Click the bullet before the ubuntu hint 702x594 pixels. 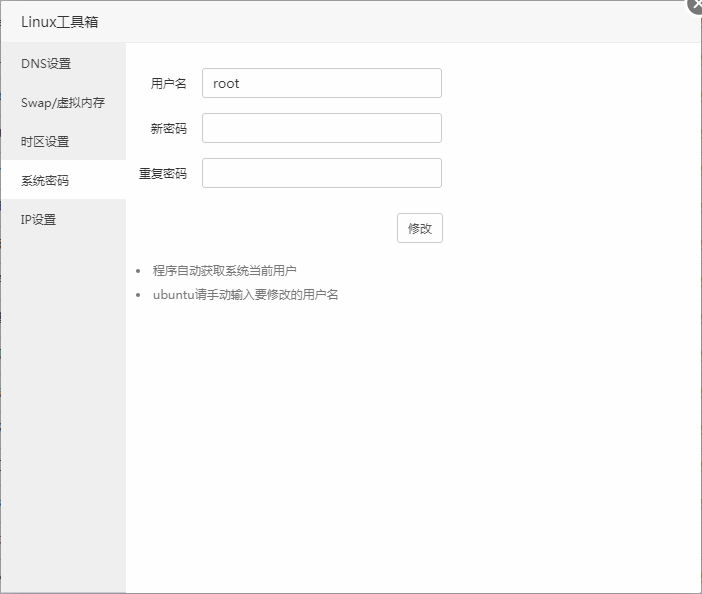[138, 295]
